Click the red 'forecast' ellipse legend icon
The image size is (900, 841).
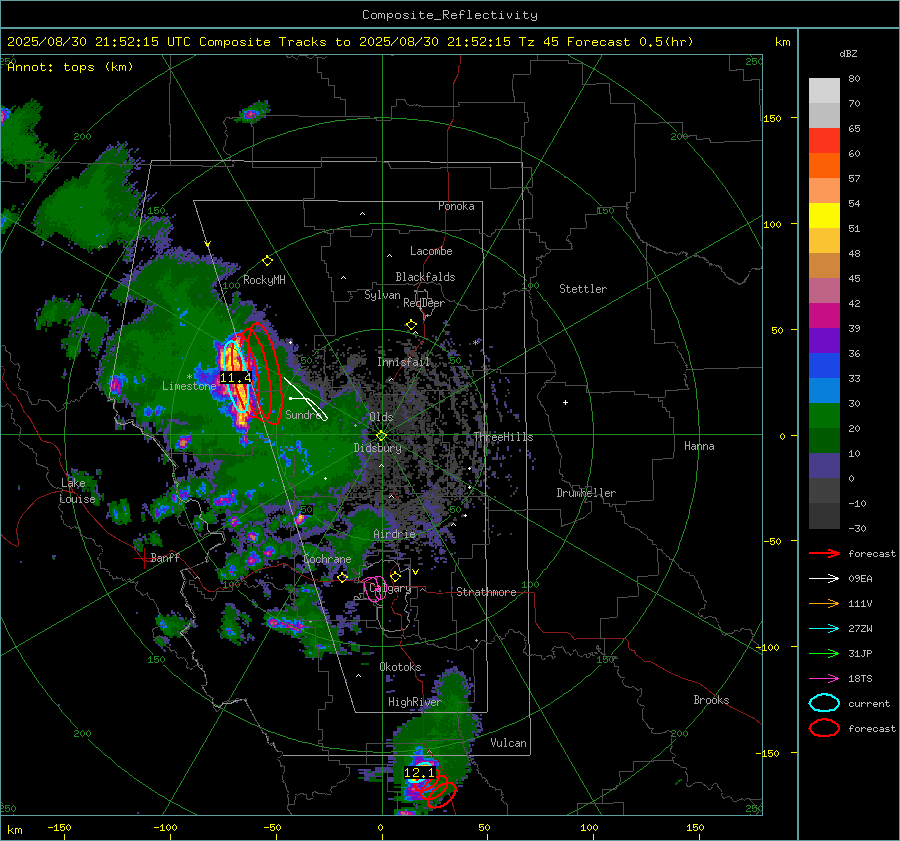pyautogui.click(x=824, y=728)
